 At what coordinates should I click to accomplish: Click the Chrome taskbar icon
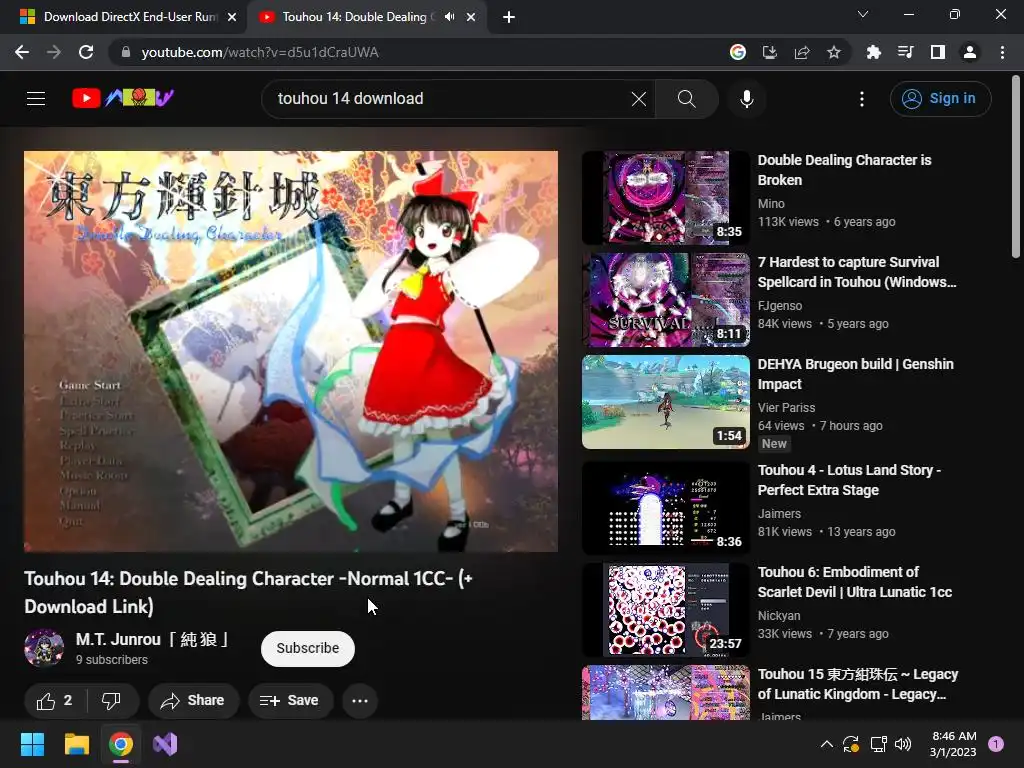tap(121, 744)
